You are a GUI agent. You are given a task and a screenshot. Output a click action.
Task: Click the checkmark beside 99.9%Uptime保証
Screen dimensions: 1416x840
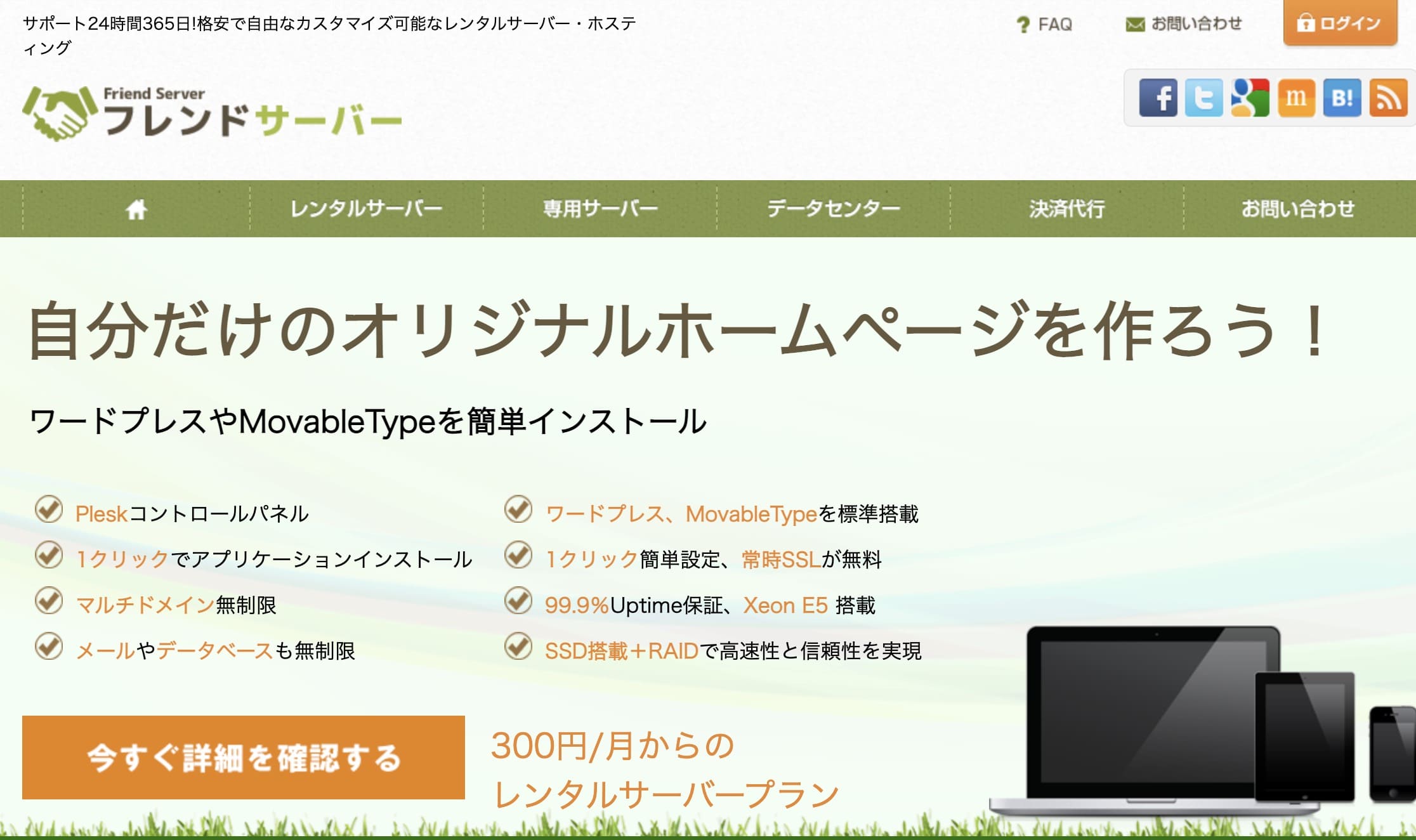[518, 601]
